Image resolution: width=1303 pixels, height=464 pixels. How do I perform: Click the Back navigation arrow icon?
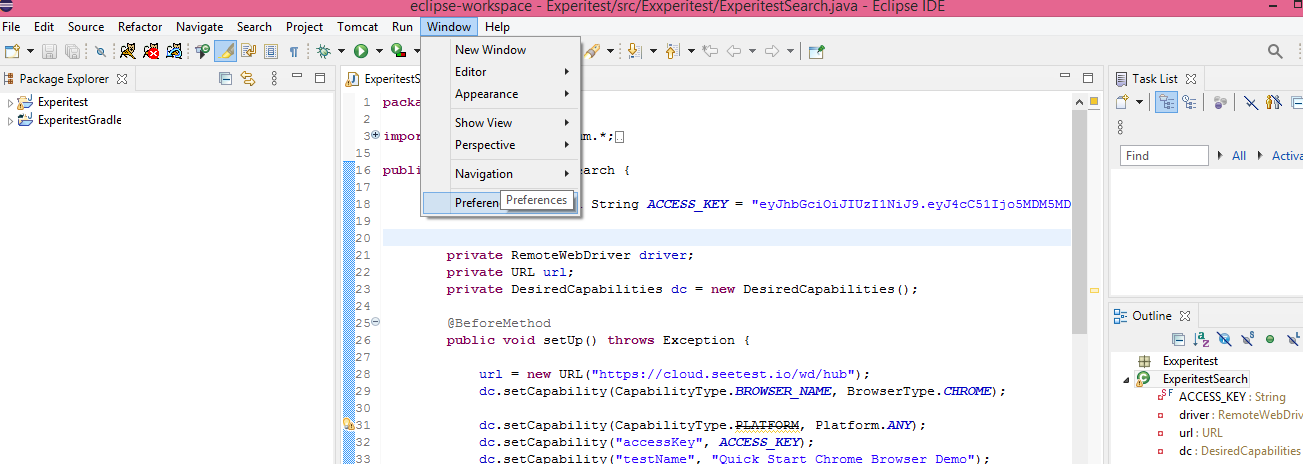coord(733,51)
